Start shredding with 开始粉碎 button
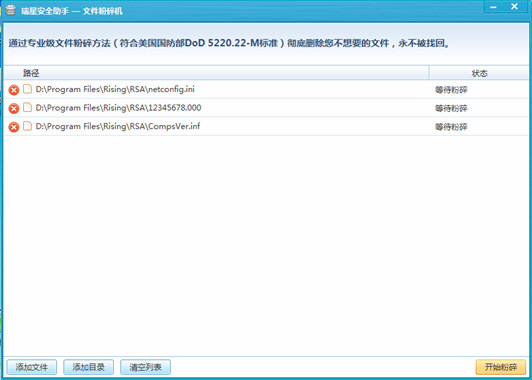The height and width of the screenshot is (380, 532). tap(501, 367)
